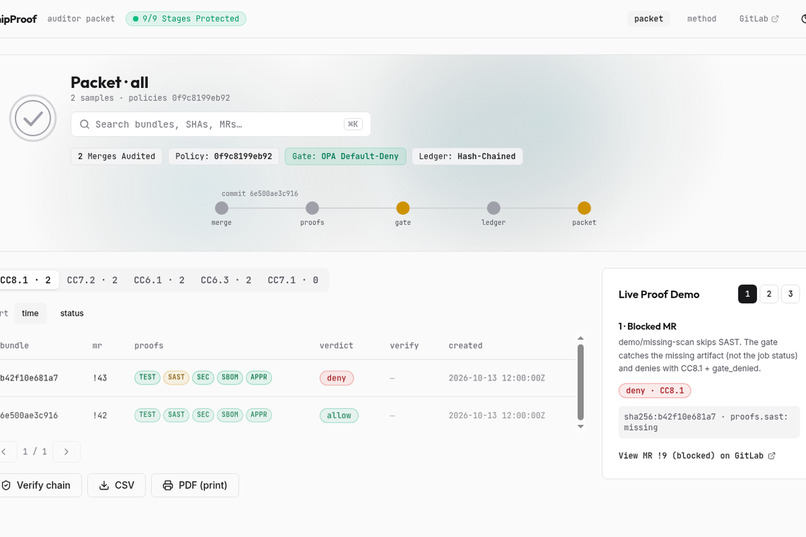Sort table by status
This screenshot has height=537, width=806.
[72, 313]
